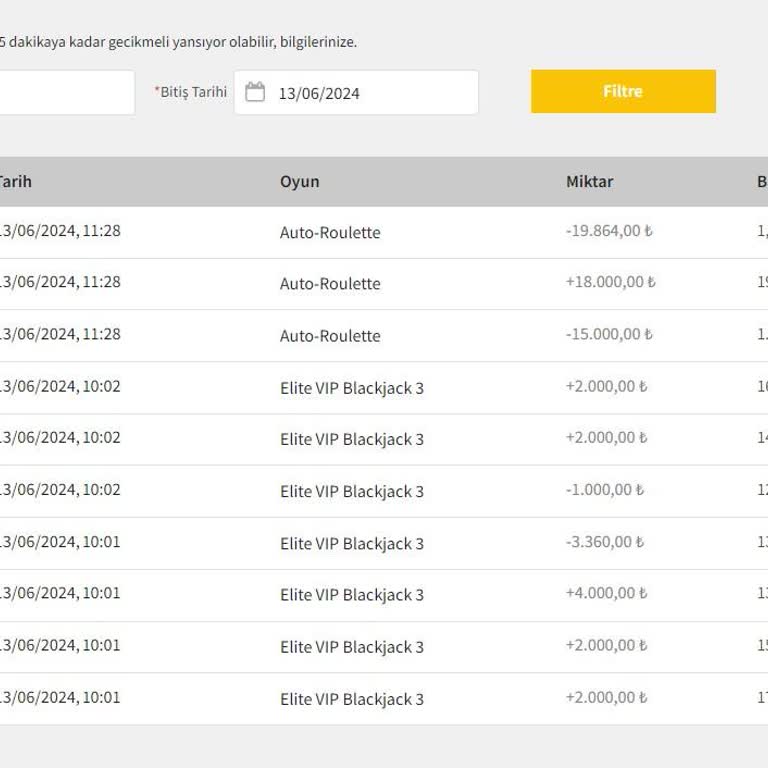
Task: Click the Miktar column header
Action: click(x=590, y=182)
